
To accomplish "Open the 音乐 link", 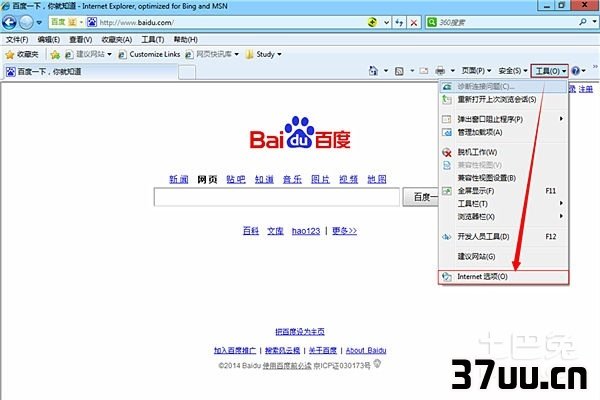I will click(x=292, y=179).
